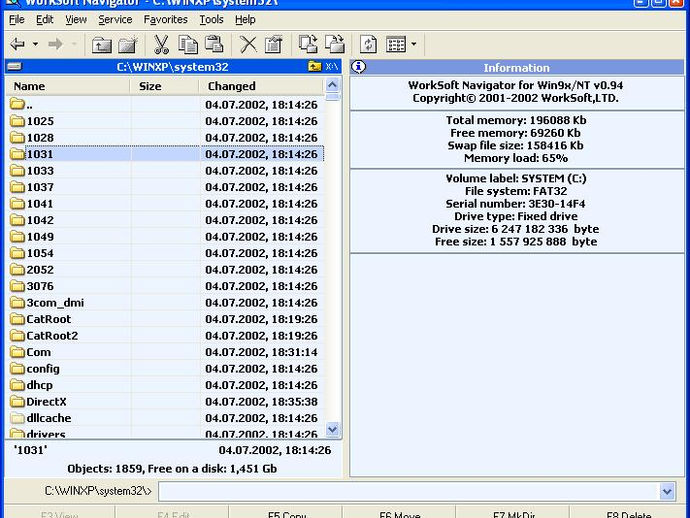Copy selection using toolbar Copy icon

[188, 44]
